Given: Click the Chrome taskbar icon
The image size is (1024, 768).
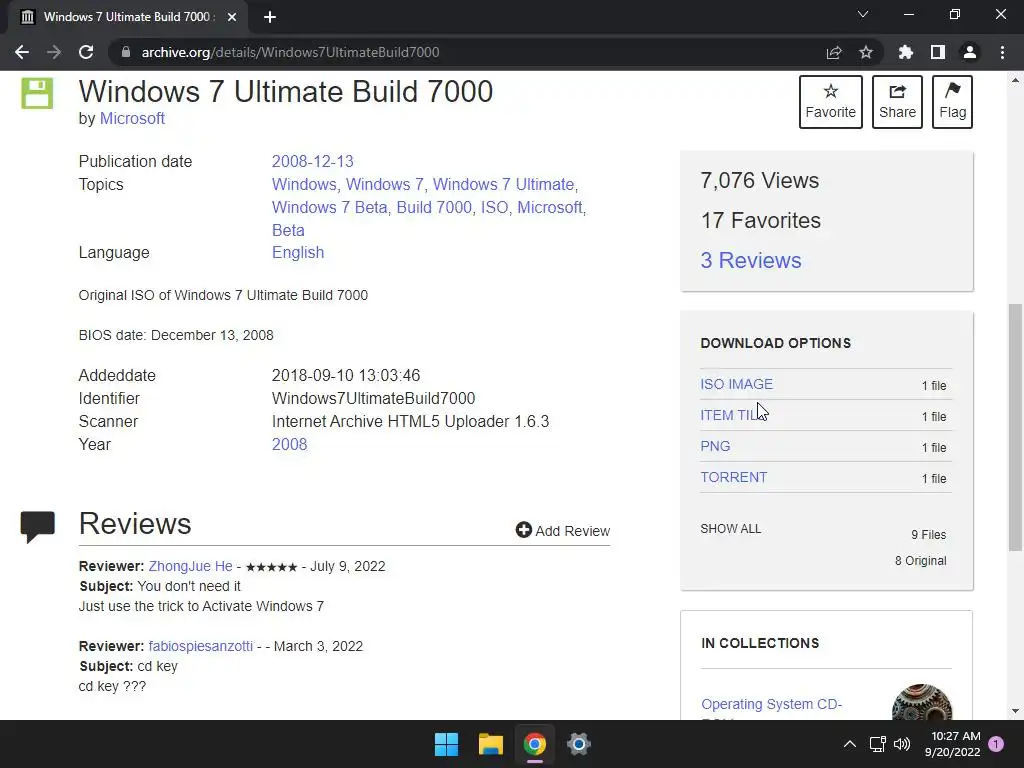Looking at the screenshot, I should pyautogui.click(x=534, y=744).
